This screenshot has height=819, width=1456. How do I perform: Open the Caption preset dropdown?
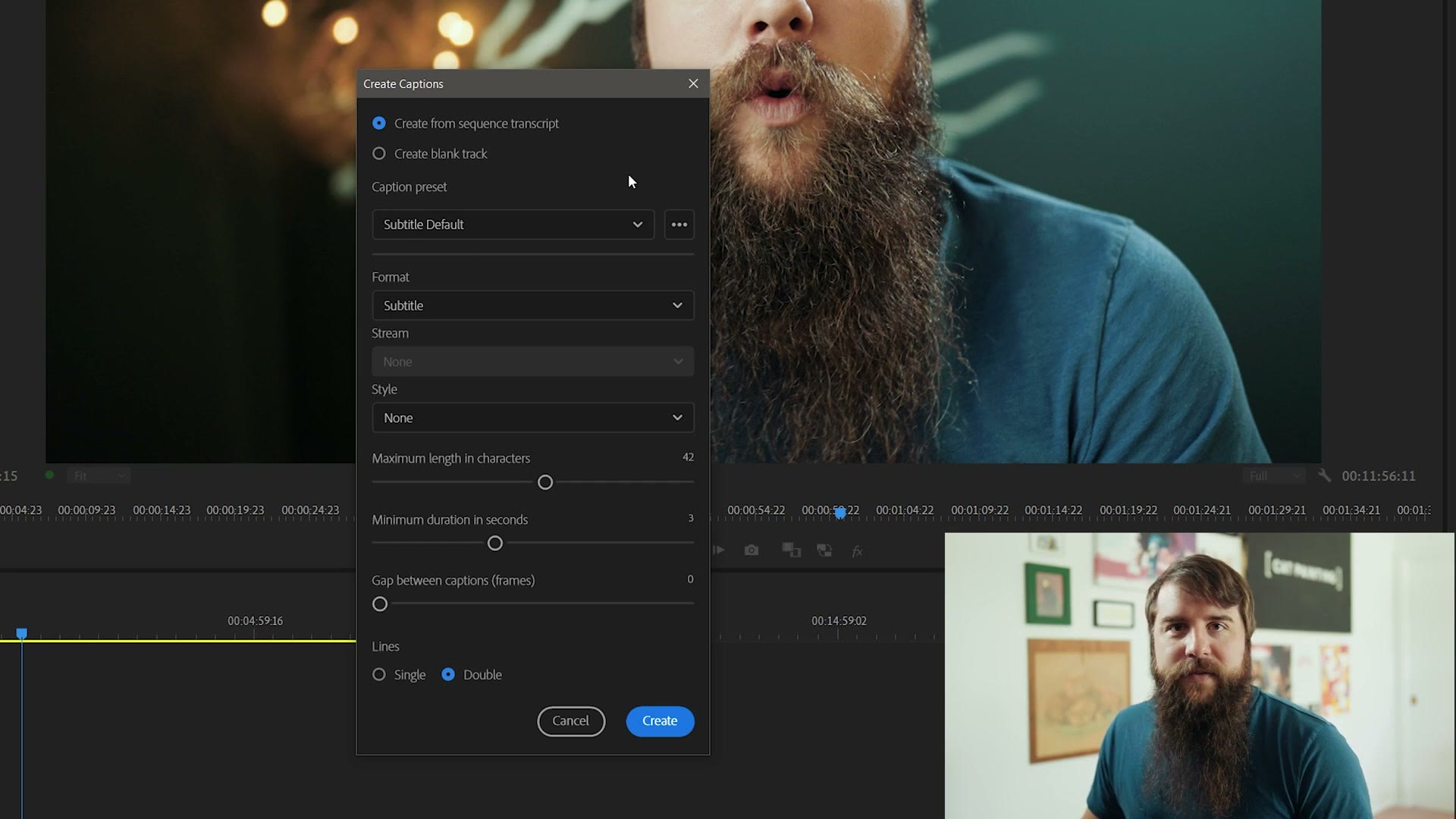513,224
